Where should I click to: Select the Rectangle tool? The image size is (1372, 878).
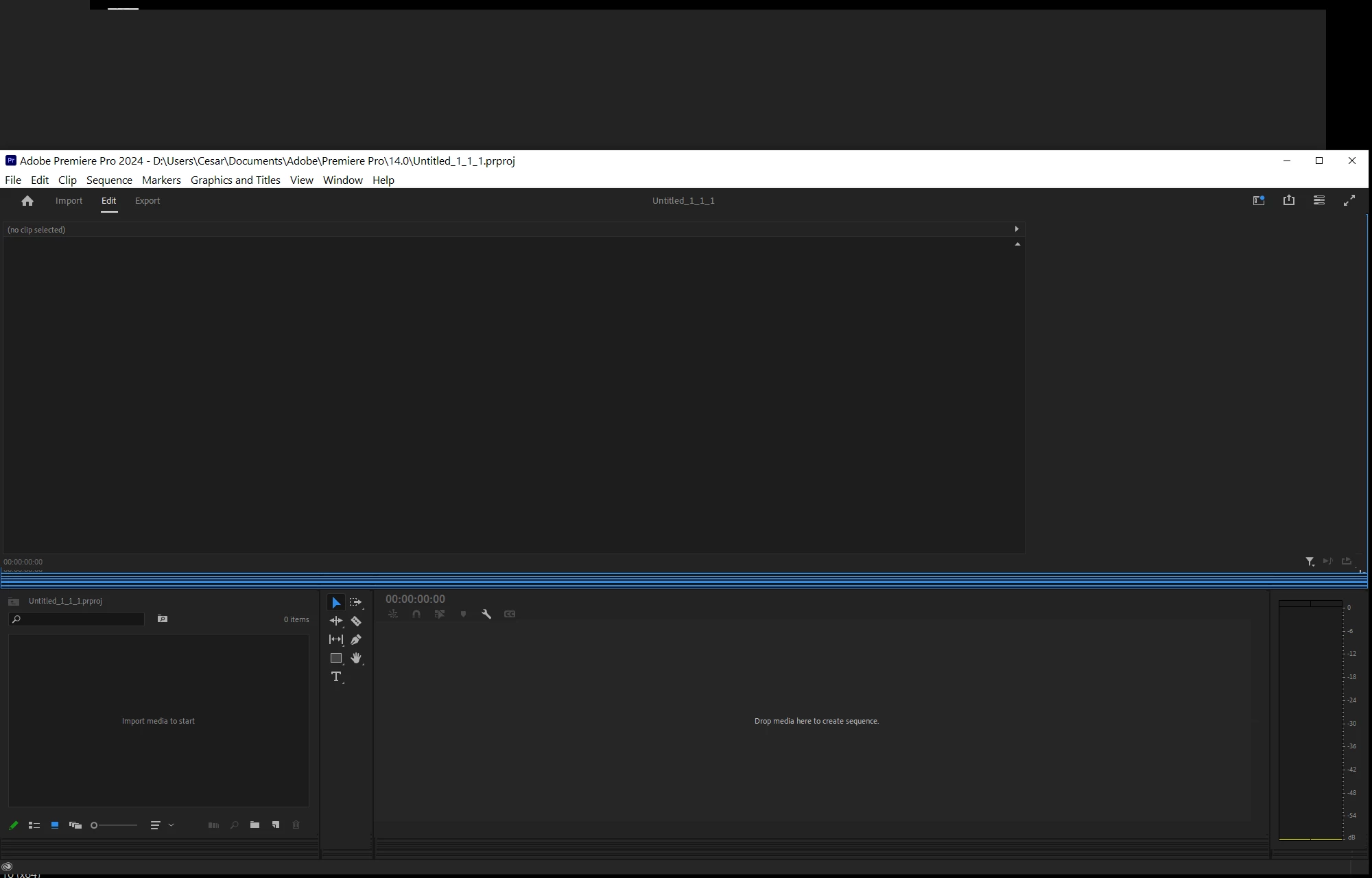pyautogui.click(x=336, y=658)
